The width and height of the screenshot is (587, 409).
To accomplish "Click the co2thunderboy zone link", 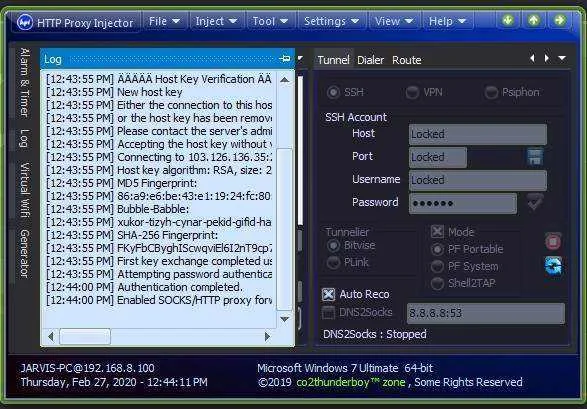I will pyautogui.click(x=351, y=382).
